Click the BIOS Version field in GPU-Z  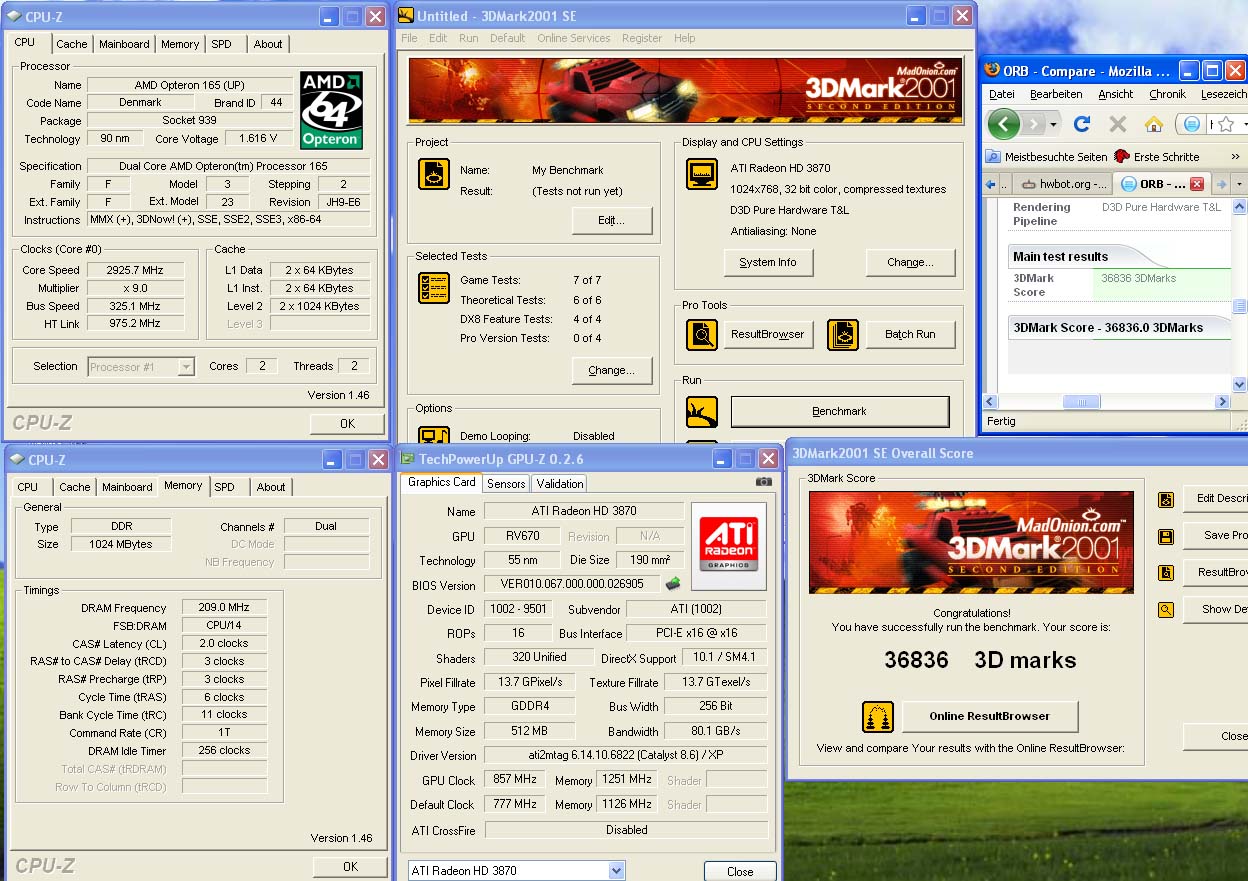(572, 584)
